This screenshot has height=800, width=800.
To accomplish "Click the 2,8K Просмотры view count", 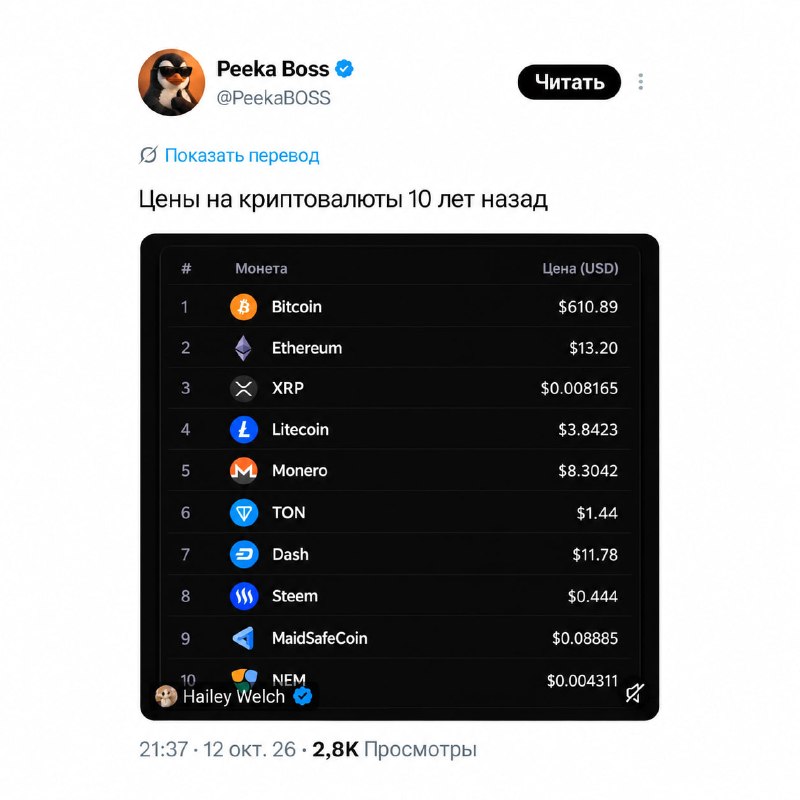I will coord(394,749).
